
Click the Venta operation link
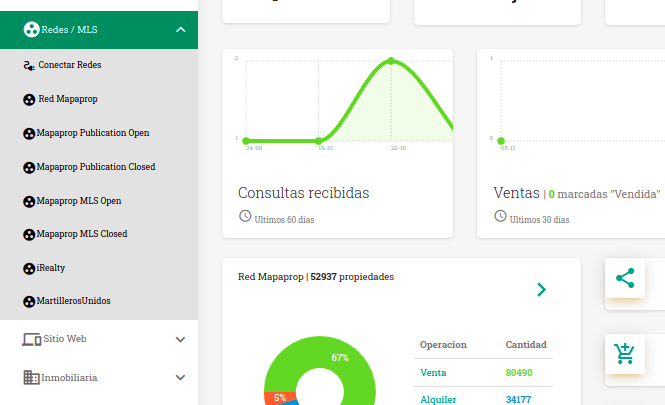click(433, 373)
